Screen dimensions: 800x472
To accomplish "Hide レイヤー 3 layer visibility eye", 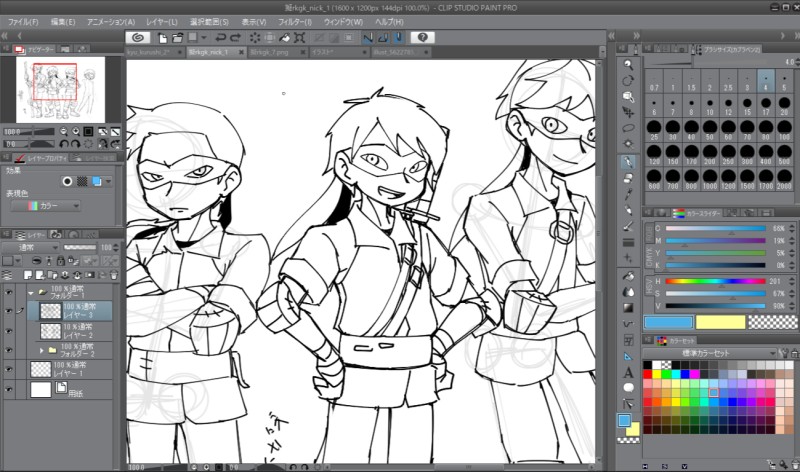I will tap(8, 311).
